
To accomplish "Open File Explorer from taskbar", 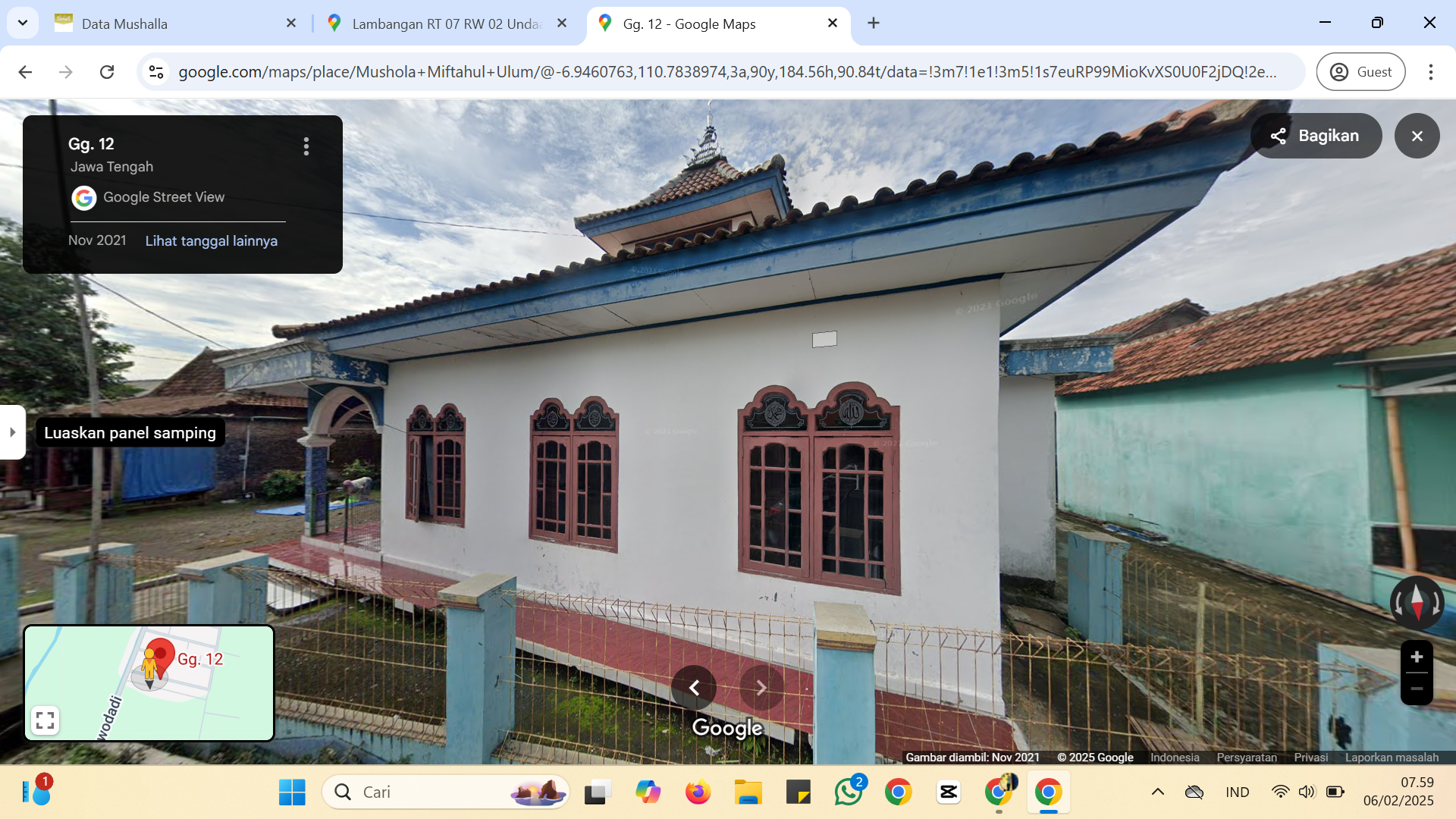I will click(x=748, y=792).
